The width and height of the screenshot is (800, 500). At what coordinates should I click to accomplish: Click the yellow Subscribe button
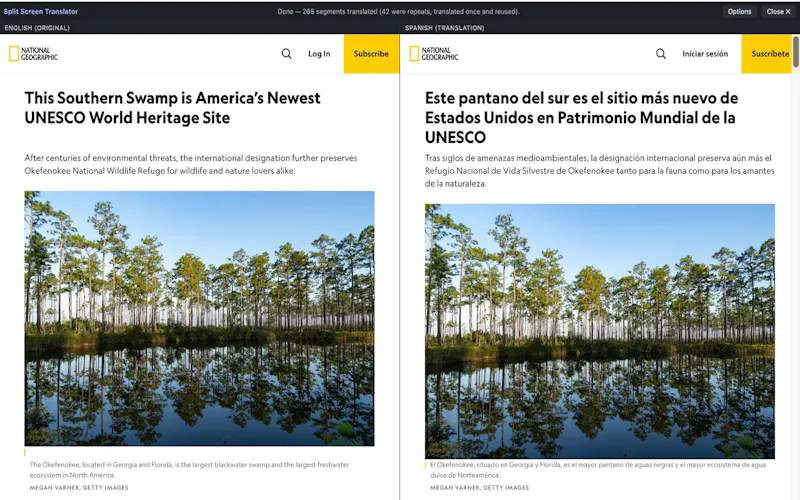[371, 54]
